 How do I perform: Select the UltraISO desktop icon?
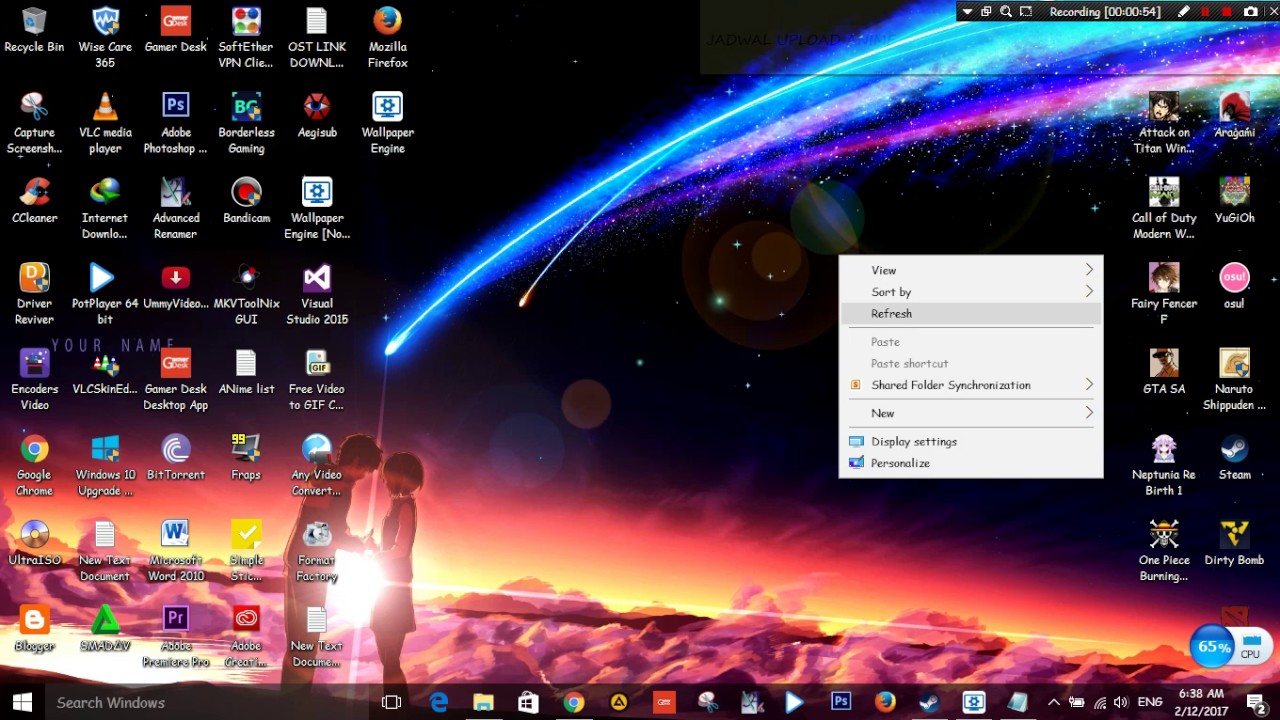[x=34, y=543]
